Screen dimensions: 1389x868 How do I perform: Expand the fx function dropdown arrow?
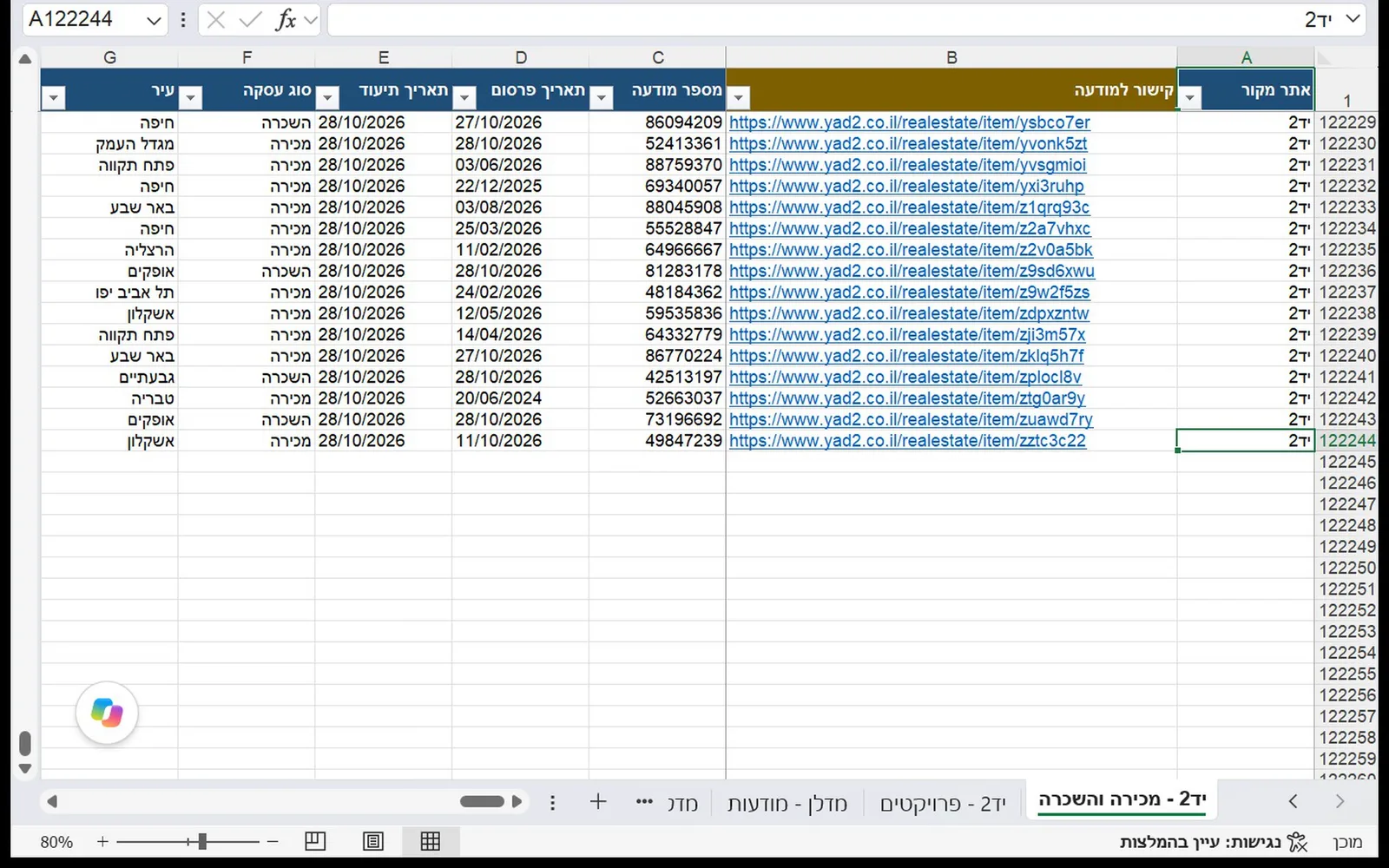[x=311, y=19]
